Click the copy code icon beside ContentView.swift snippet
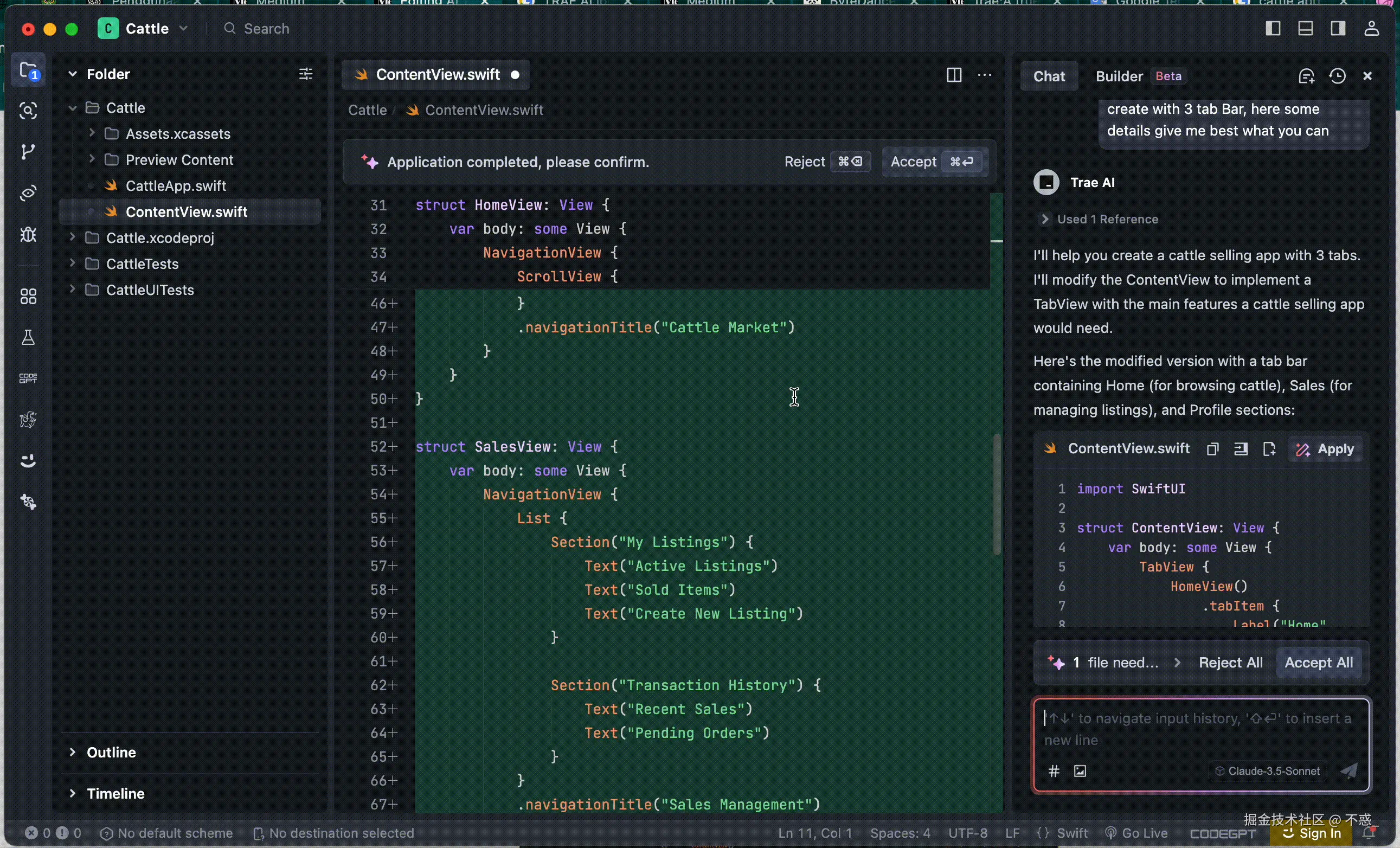Screen dimensions: 1400x848 coord(1212,449)
